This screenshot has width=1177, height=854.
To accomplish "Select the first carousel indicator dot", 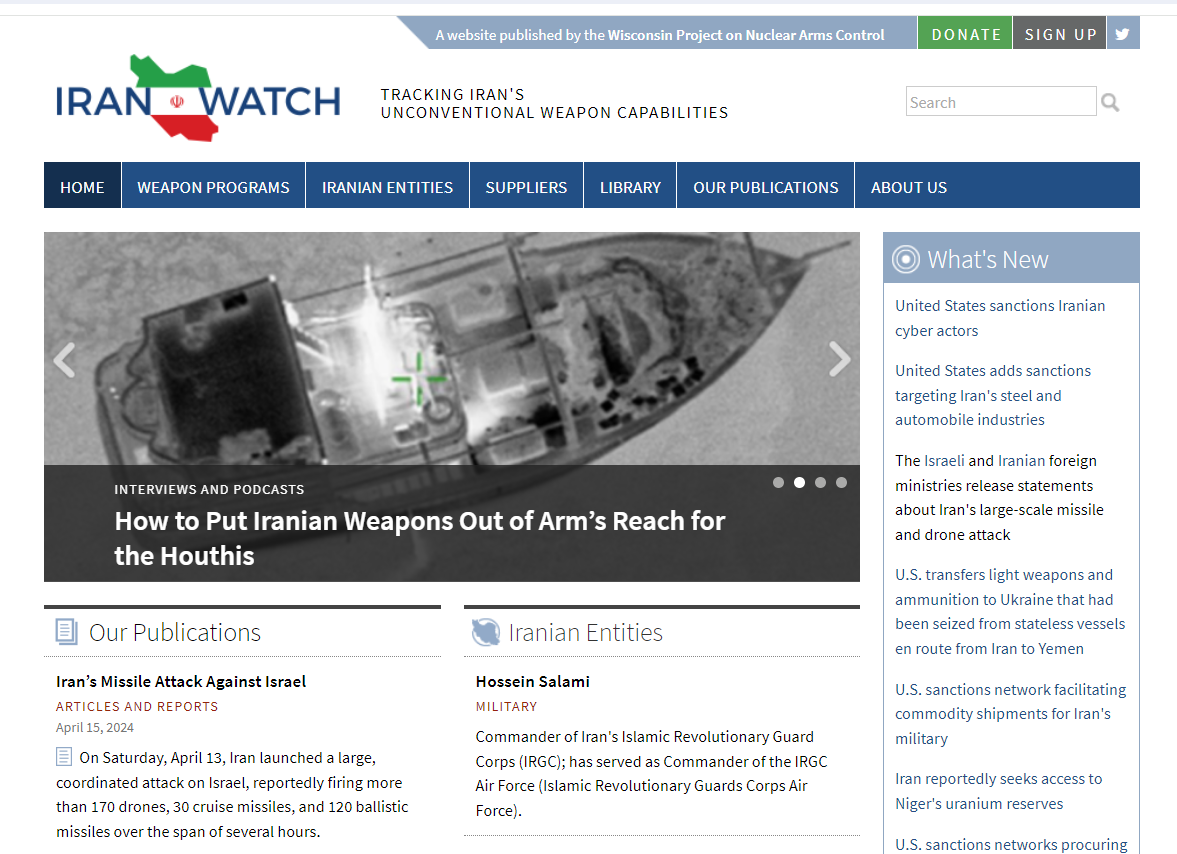I will tap(778, 482).
